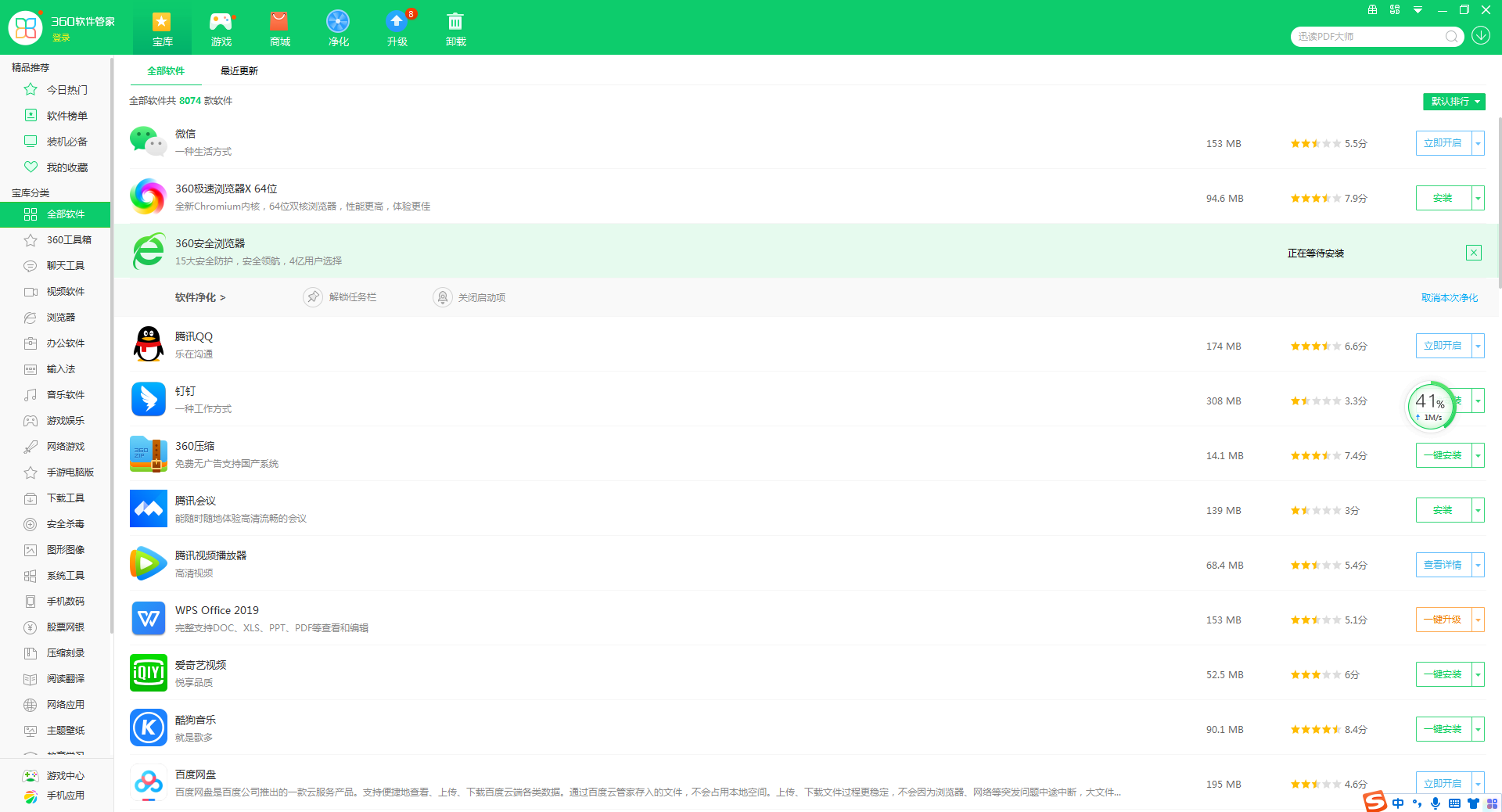Screen dimensions: 1502x812
Task: Click 一键安装 for 爱奇艺视频
Action: [1443, 674]
